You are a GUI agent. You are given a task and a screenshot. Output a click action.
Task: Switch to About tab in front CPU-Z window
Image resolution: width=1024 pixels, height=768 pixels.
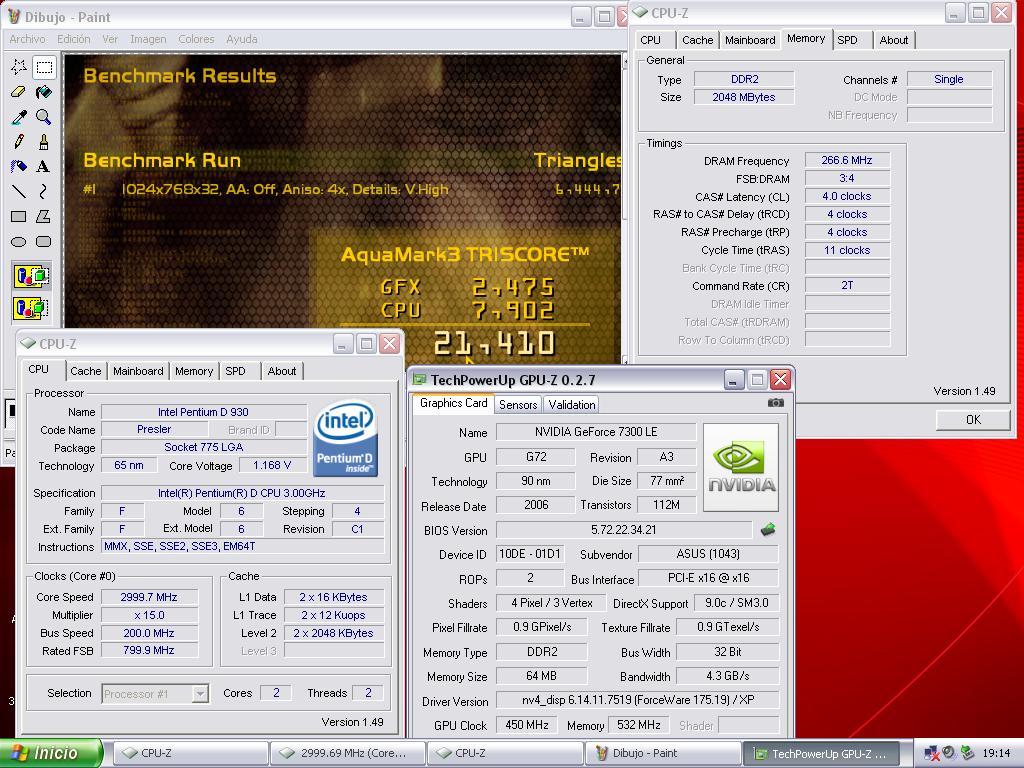click(282, 371)
